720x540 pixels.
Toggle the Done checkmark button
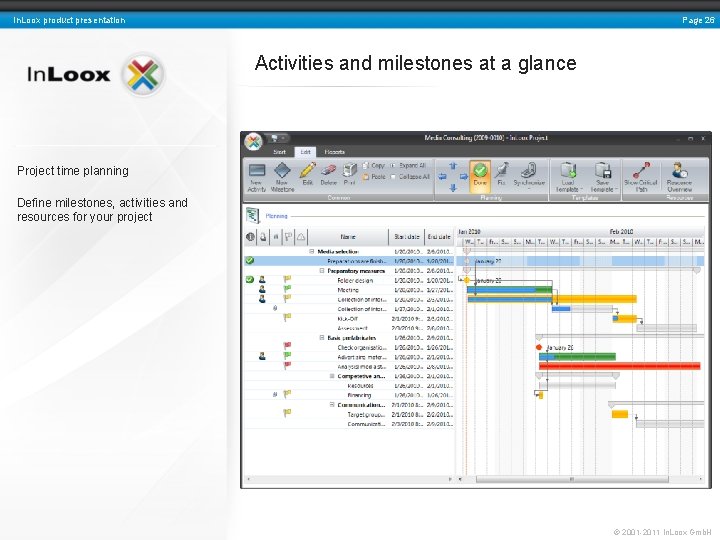click(480, 175)
